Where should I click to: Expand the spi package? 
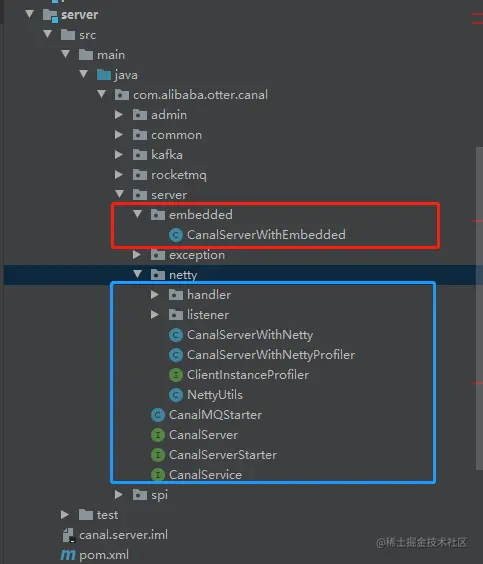click(118, 494)
